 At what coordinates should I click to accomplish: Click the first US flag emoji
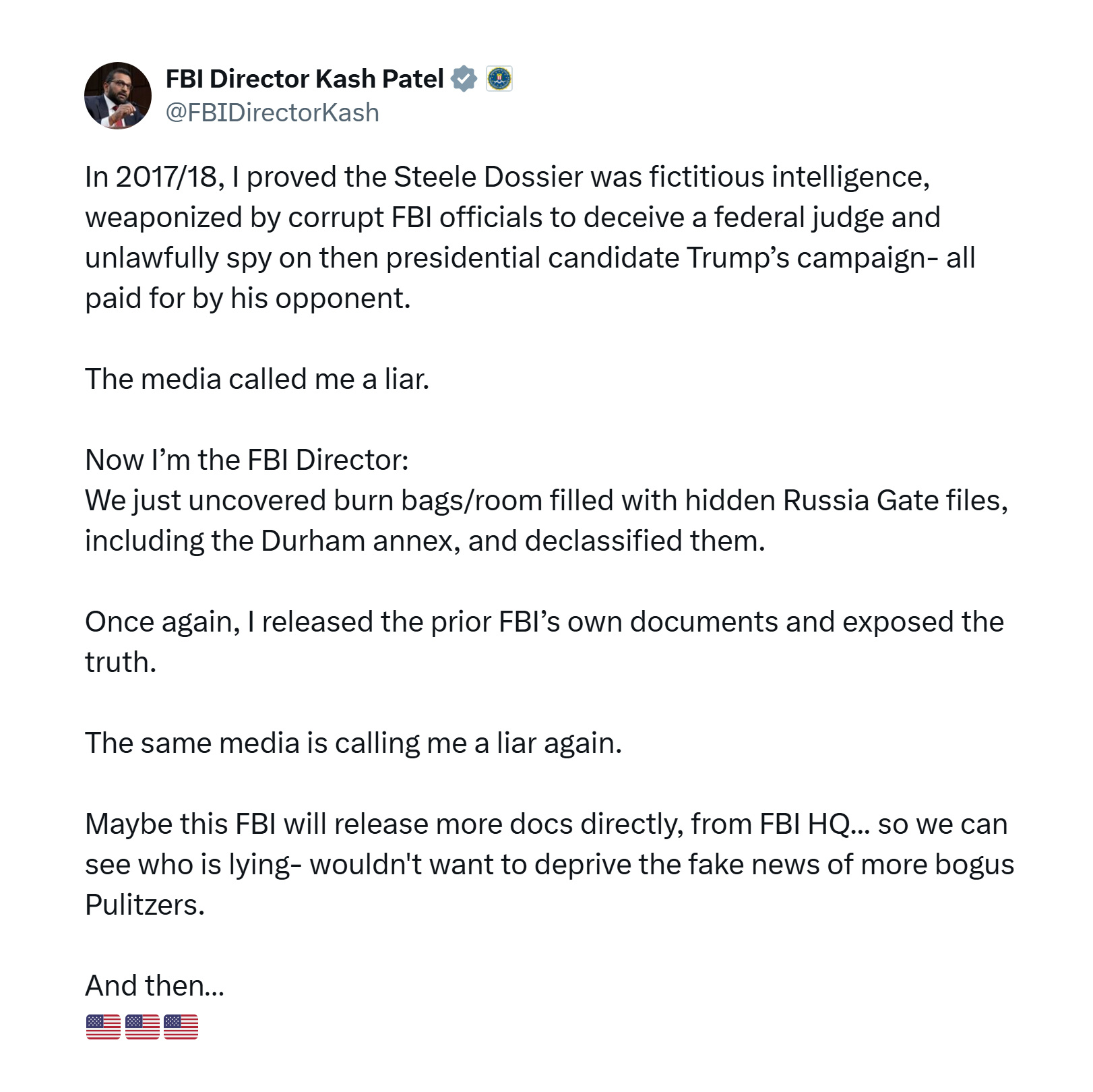103,1027
